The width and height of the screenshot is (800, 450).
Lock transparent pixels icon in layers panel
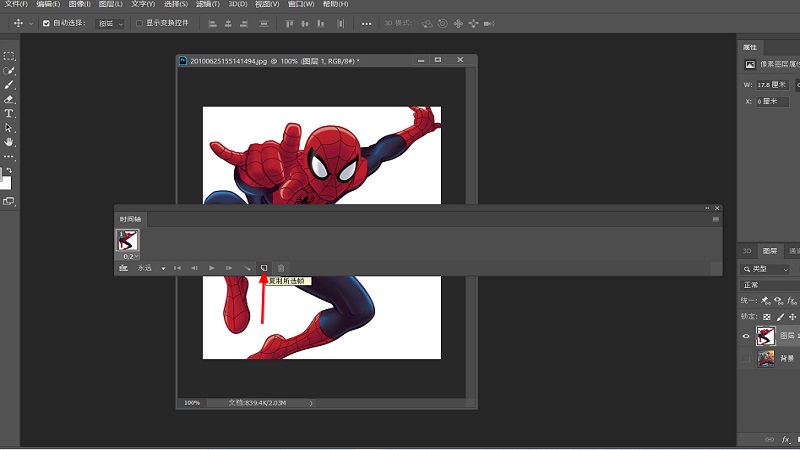pyautogui.click(x=766, y=317)
